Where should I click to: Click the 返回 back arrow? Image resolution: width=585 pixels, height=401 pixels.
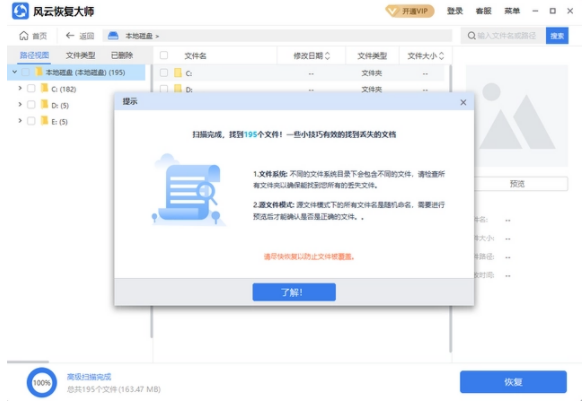tap(70, 35)
